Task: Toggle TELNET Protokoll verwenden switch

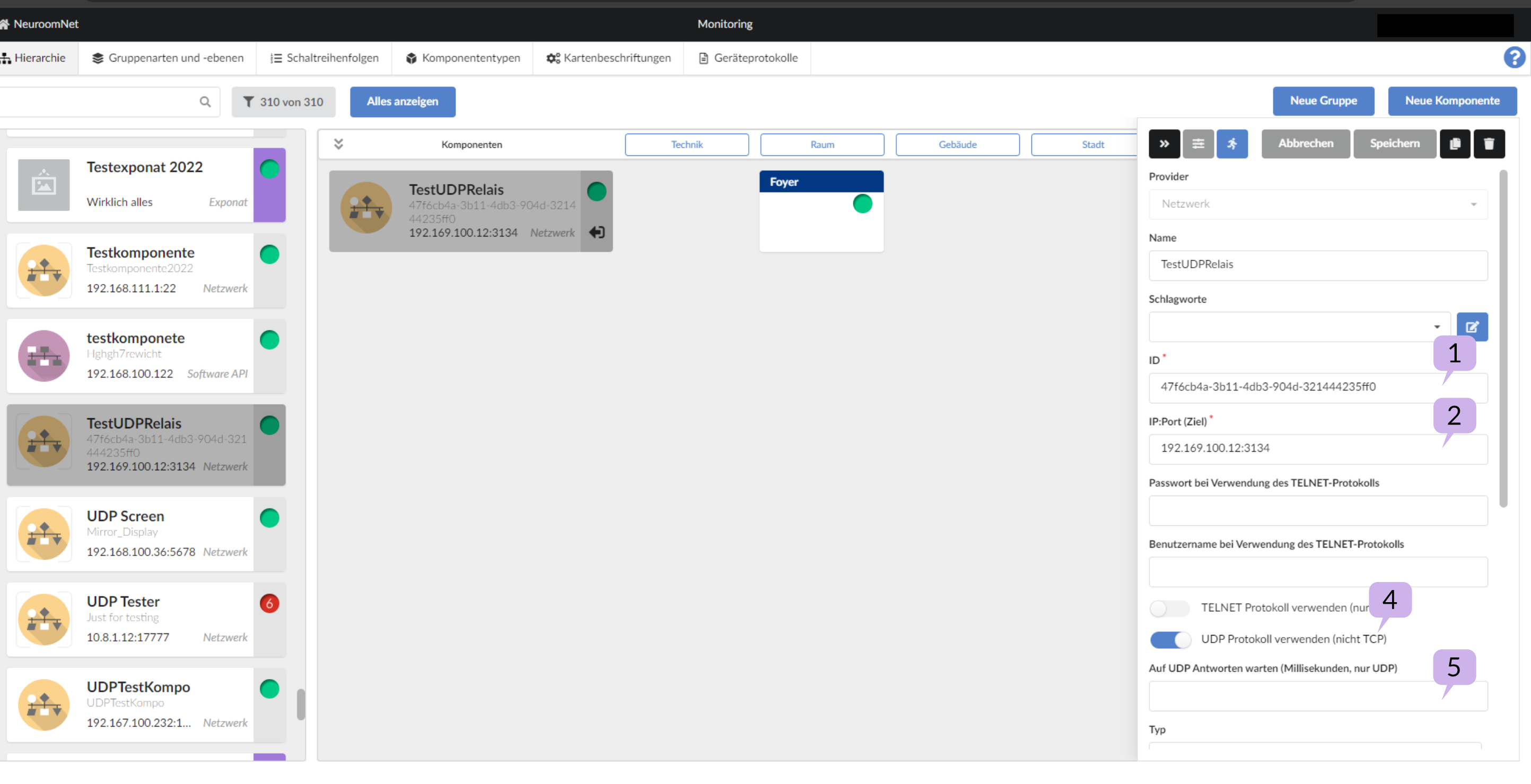Action: [x=1169, y=608]
